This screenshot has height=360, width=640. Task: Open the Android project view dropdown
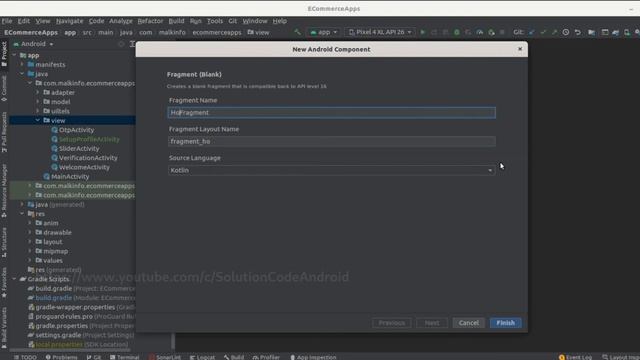click(33, 44)
